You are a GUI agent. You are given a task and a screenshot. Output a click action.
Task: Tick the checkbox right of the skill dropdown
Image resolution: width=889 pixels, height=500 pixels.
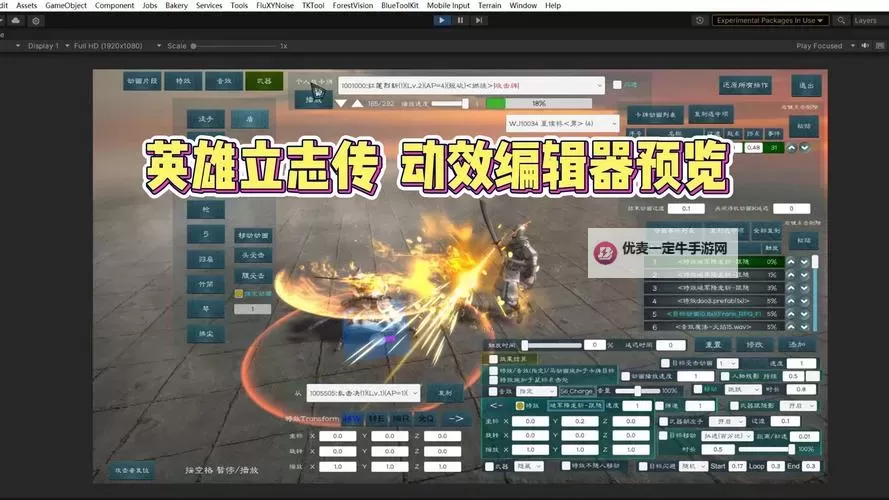coord(617,85)
